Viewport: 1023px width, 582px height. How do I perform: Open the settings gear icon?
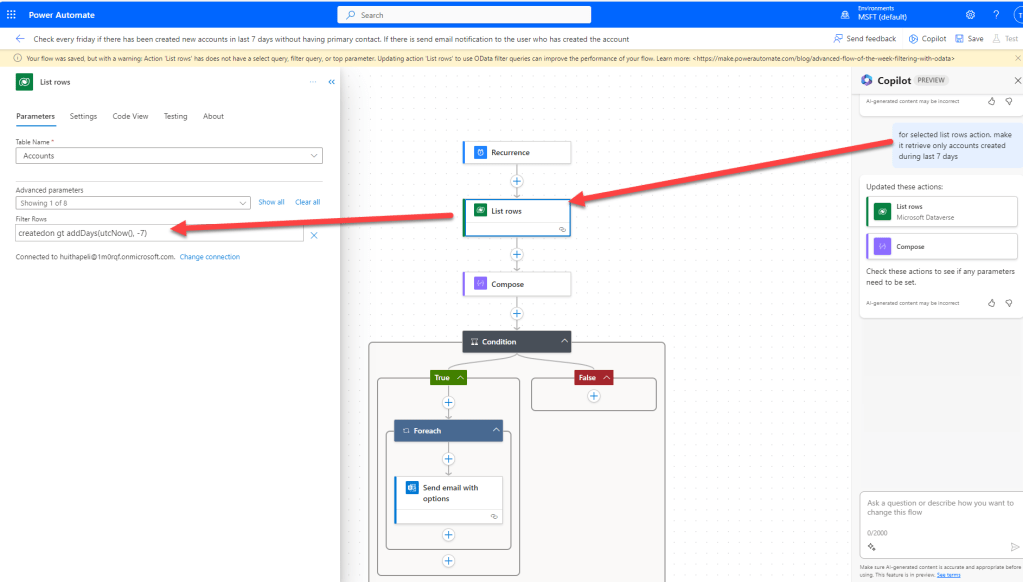tap(970, 15)
